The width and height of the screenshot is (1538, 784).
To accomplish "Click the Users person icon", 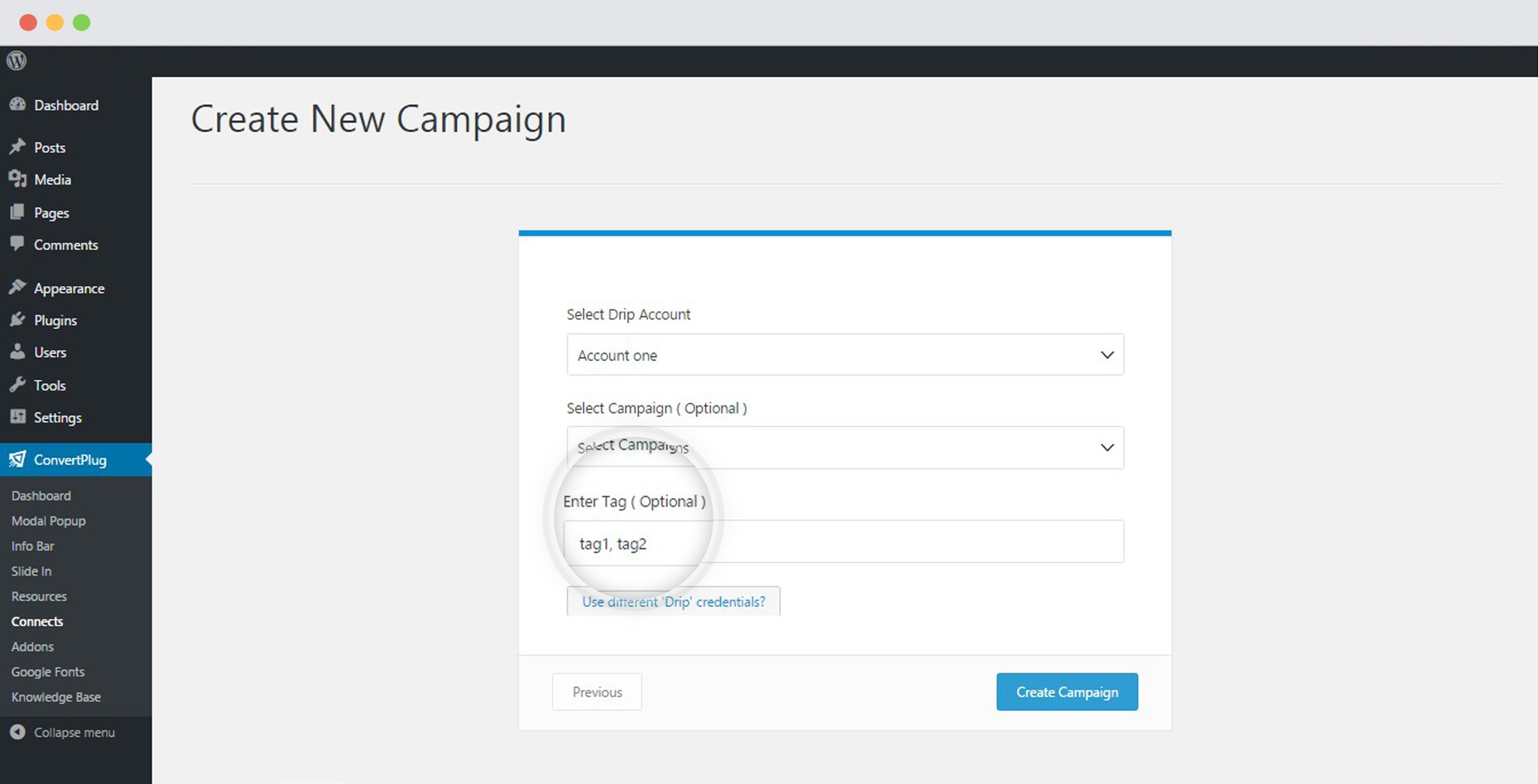I will 17,351.
